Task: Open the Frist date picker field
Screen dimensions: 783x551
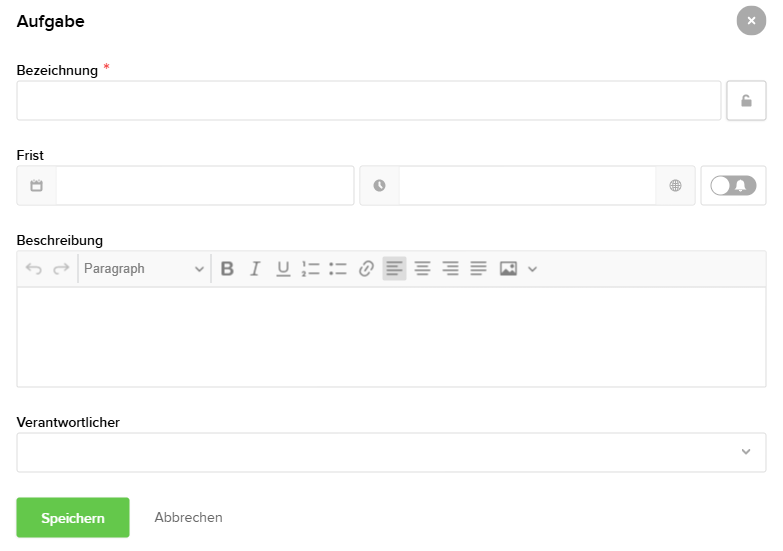Action: pos(204,186)
